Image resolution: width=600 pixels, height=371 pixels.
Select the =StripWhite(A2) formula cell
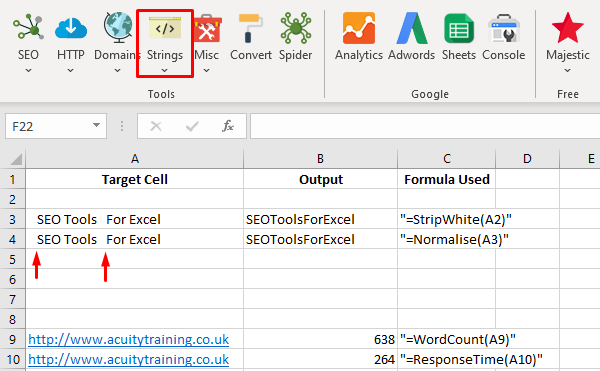pos(447,219)
